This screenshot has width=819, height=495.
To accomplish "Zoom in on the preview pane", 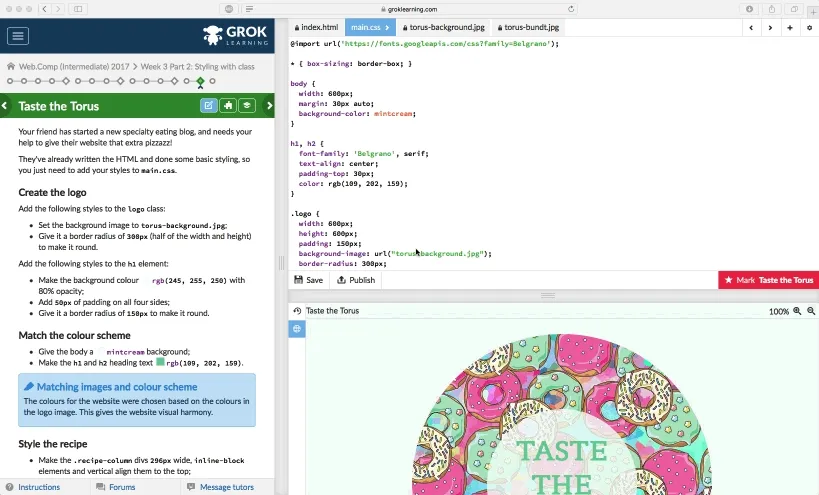I will 797,311.
